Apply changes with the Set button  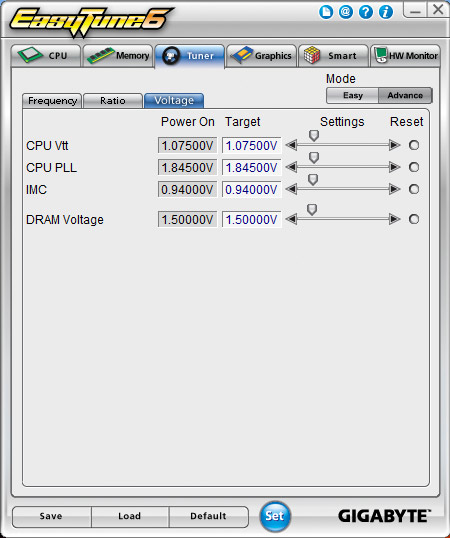(x=275, y=516)
